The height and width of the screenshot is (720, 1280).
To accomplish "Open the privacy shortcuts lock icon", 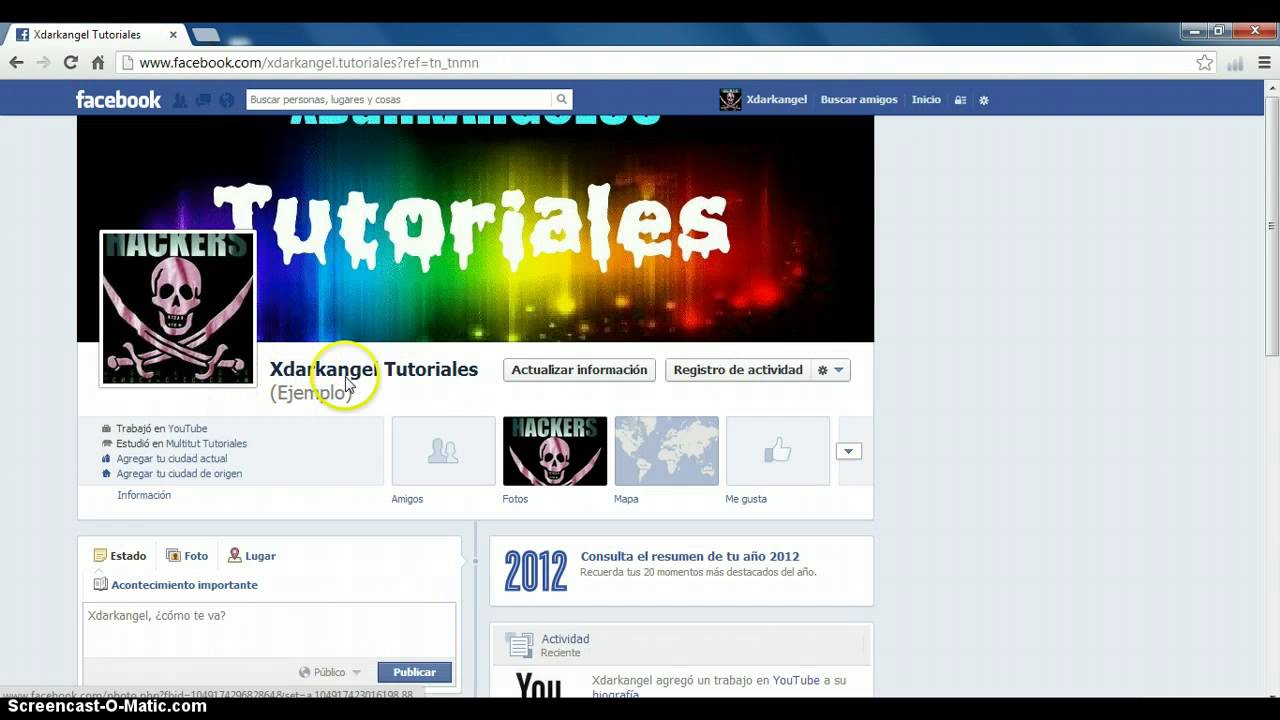I will click(960, 100).
